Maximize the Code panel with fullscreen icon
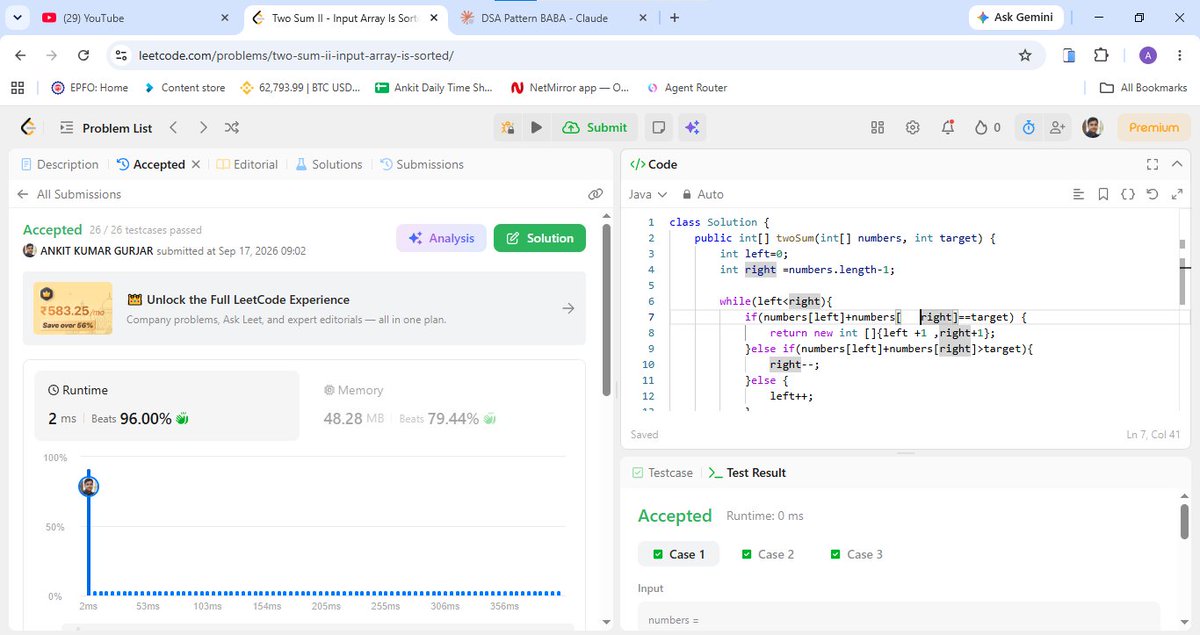Screen dimensions: 1200x635 [1152, 164]
